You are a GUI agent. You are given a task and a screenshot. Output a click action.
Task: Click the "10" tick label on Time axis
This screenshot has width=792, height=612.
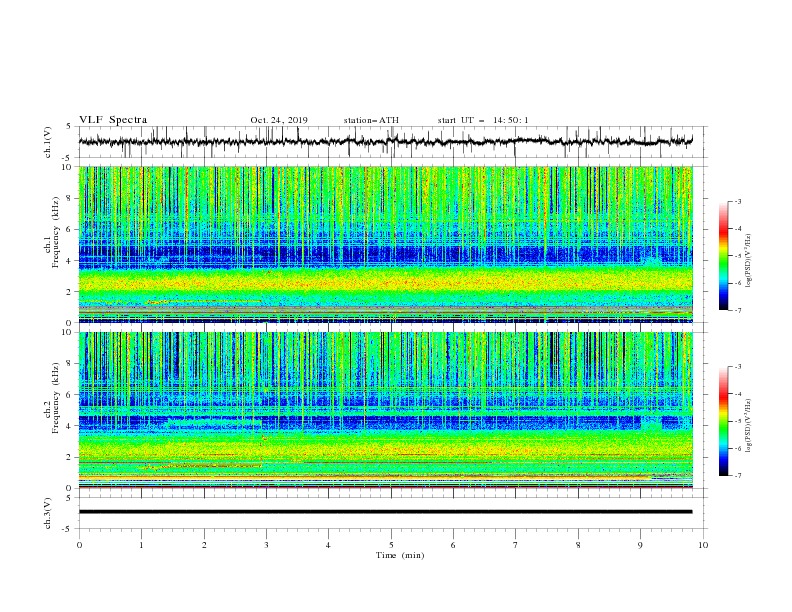[x=703, y=545]
